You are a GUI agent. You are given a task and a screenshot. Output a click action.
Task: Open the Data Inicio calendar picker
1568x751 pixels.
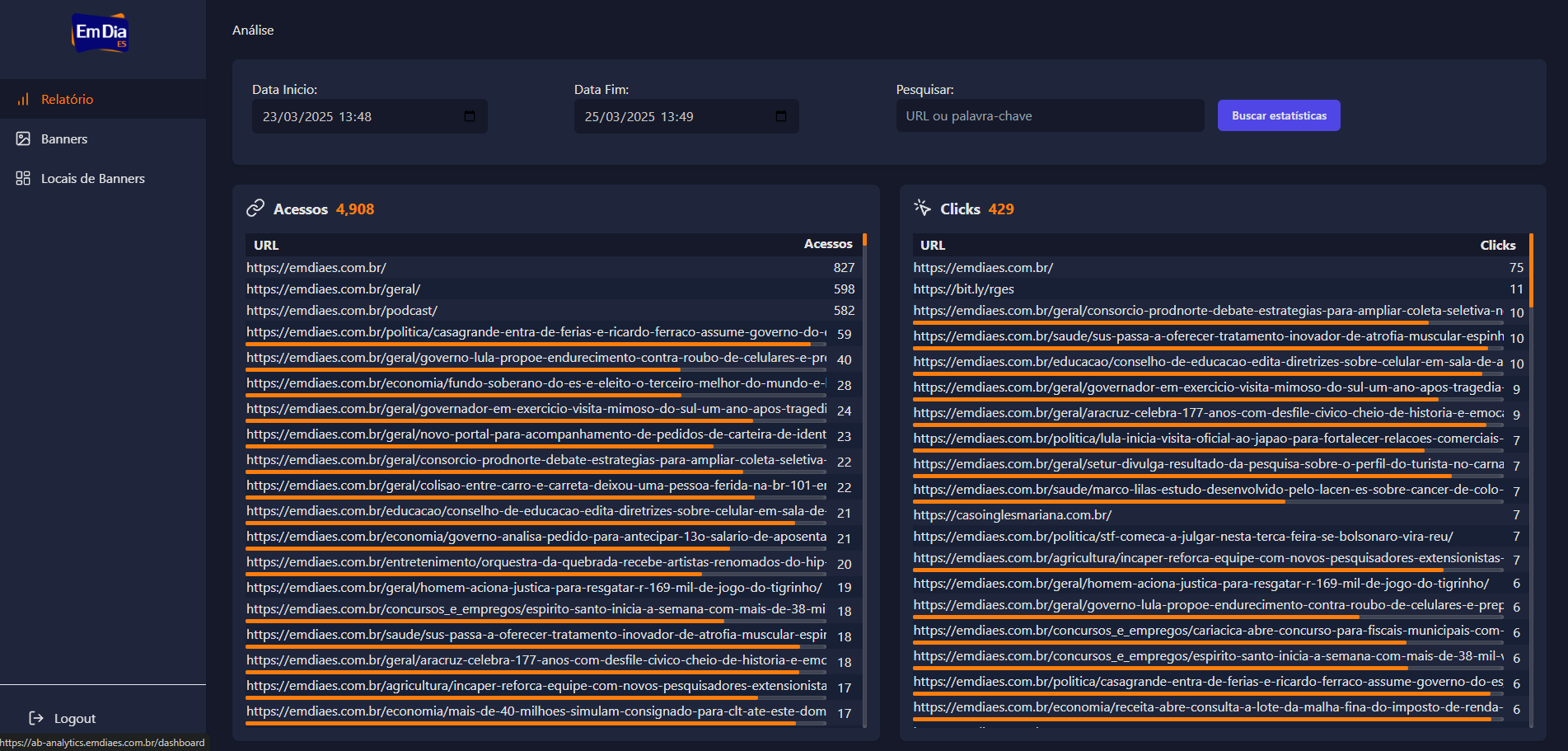[470, 116]
